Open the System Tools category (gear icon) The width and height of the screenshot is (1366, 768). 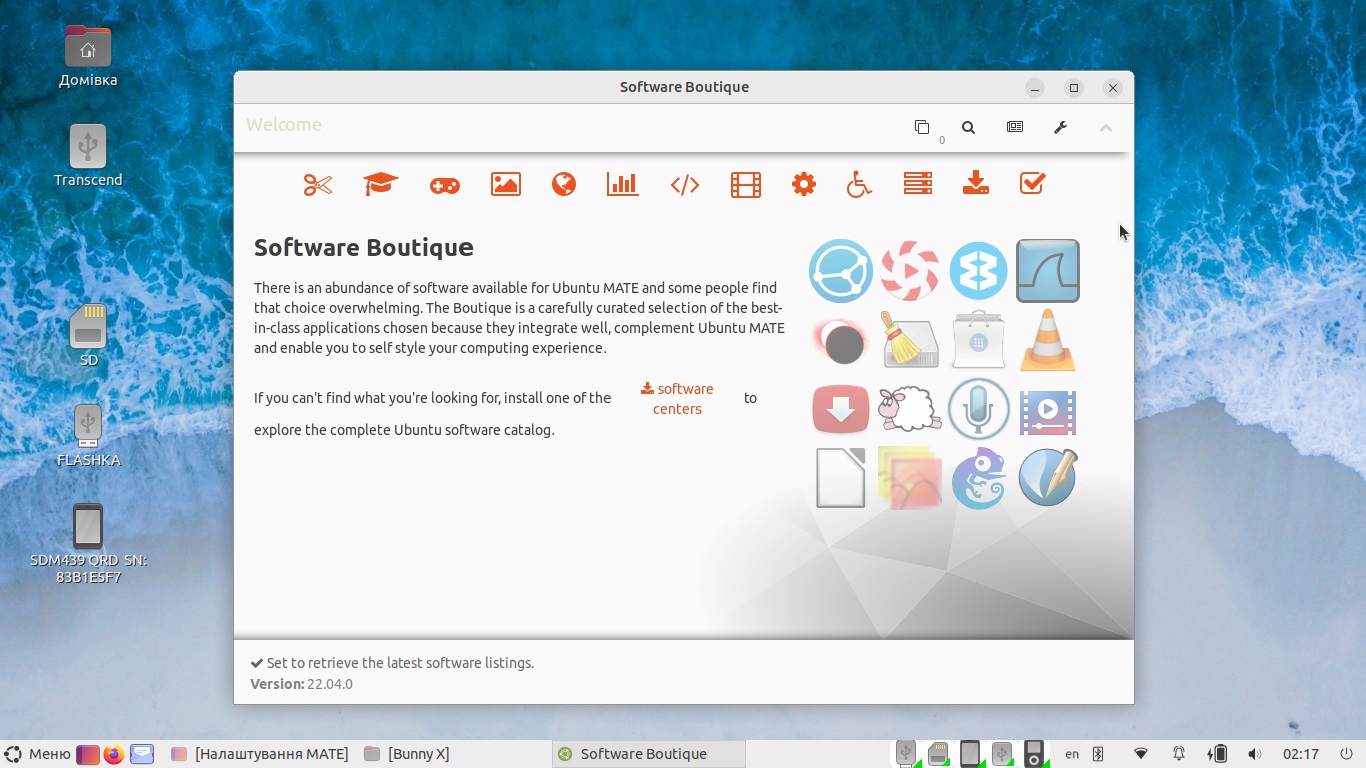point(804,184)
